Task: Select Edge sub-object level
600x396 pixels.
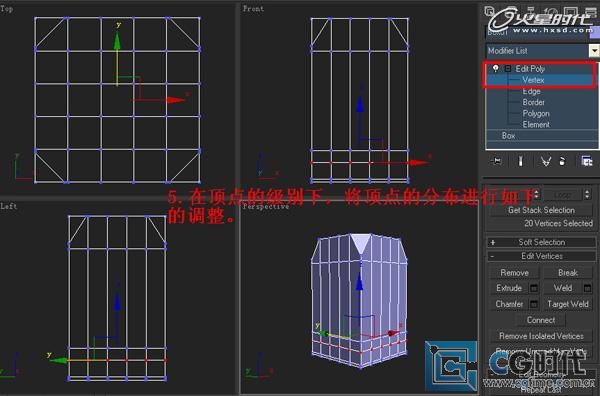Action: pyautogui.click(x=532, y=91)
